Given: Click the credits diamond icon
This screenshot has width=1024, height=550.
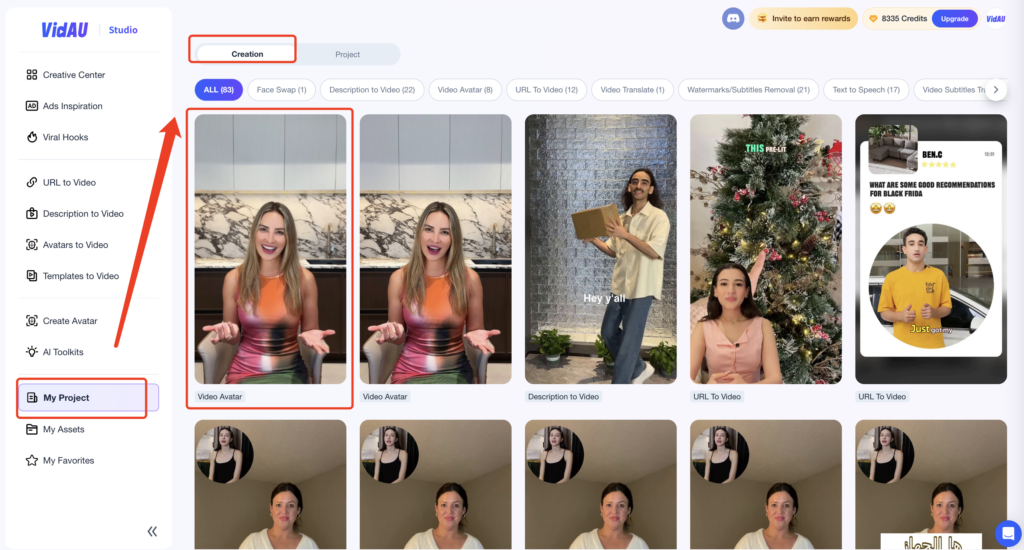Looking at the screenshot, I should point(873,19).
